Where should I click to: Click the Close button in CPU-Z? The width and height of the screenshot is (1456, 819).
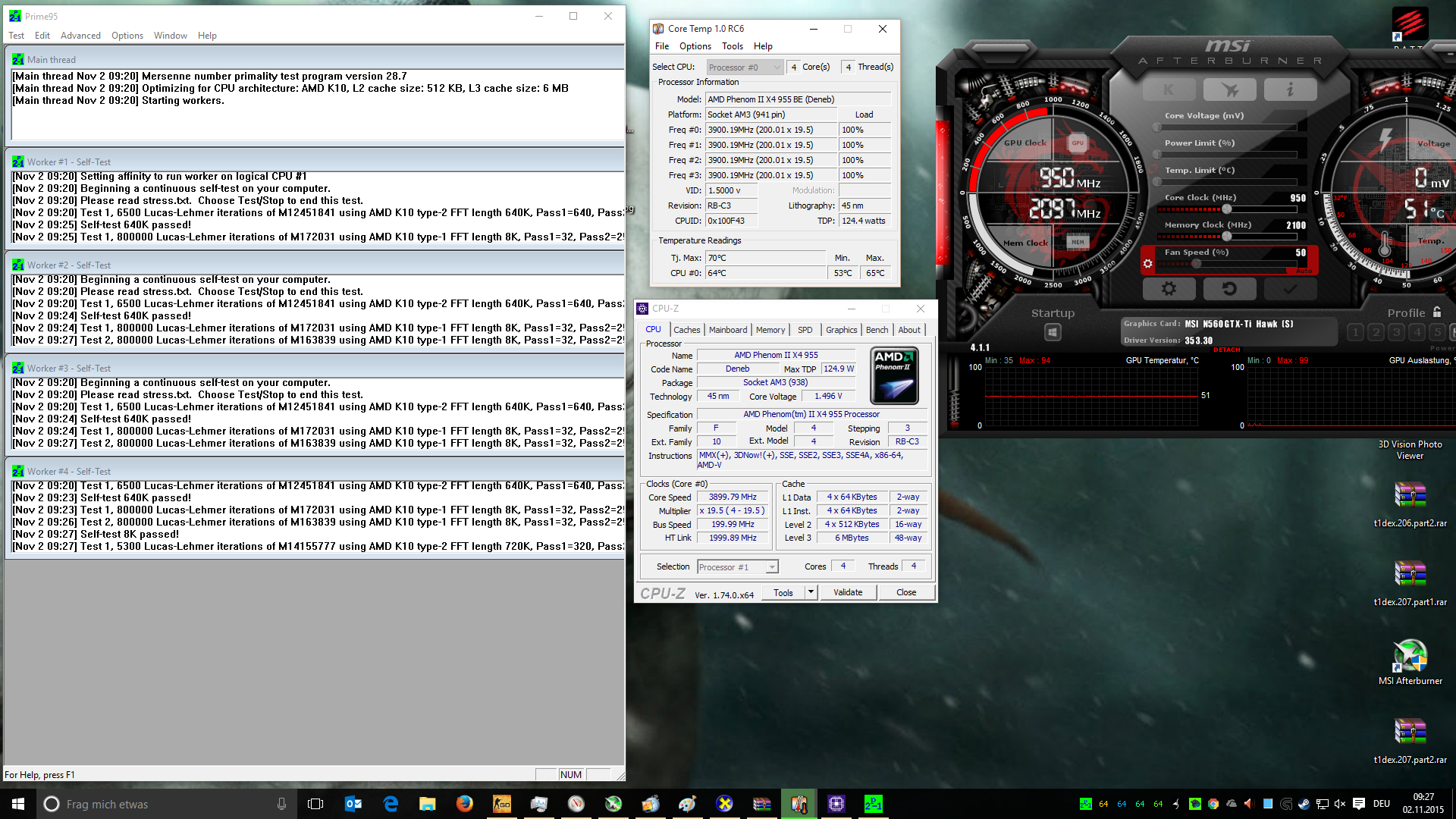click(x=906, y=593)
